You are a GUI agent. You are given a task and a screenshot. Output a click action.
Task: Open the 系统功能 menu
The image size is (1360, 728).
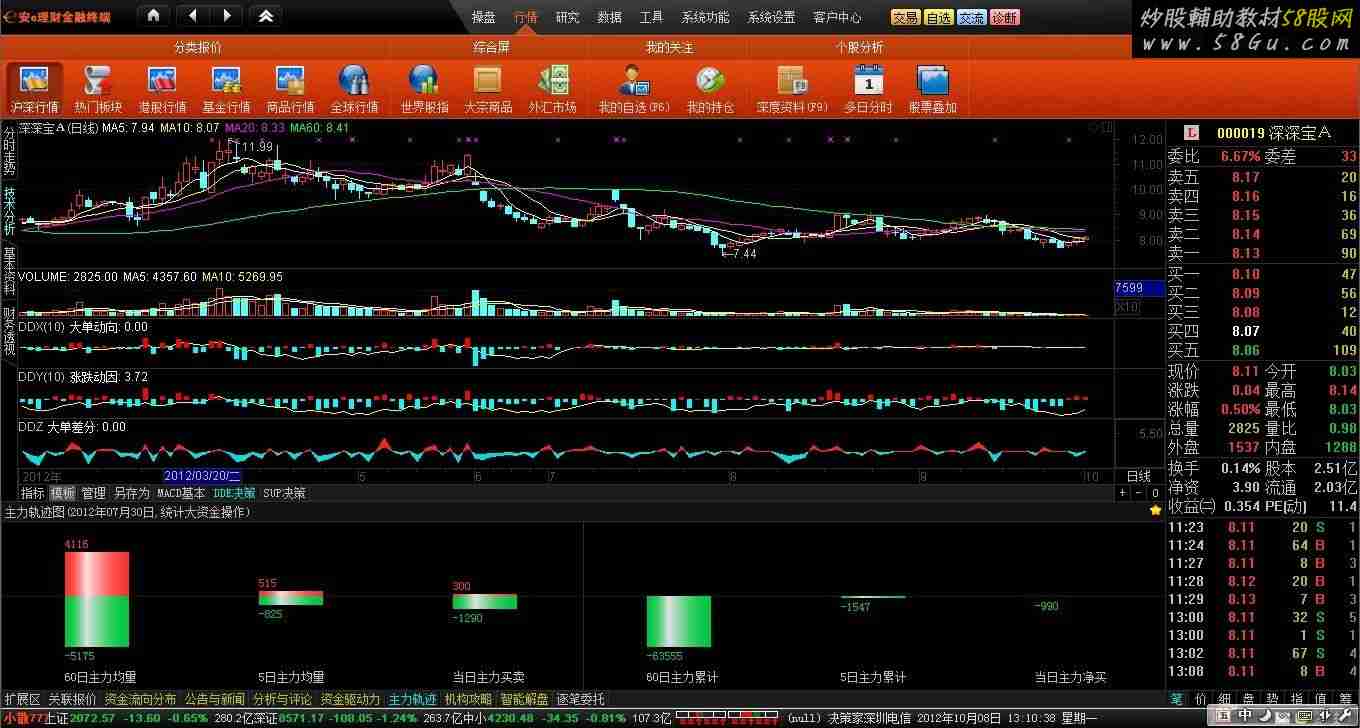click(706, 17)
